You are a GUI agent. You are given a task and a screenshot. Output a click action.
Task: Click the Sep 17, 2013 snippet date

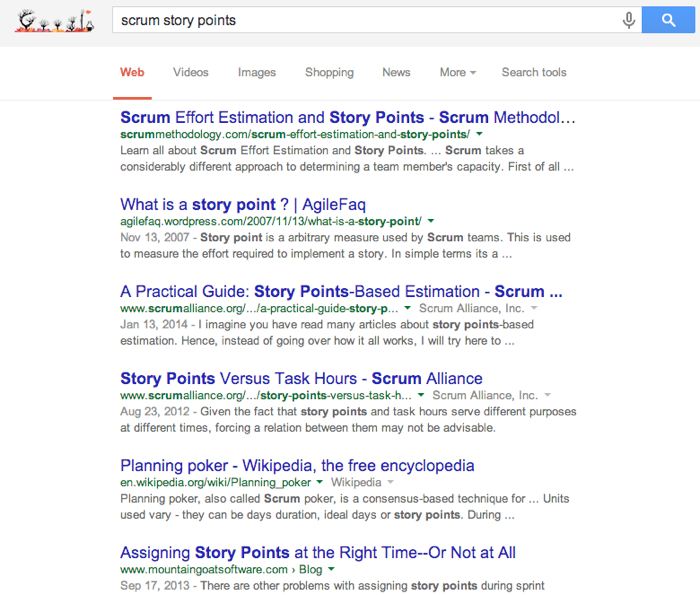coord(155,586)
